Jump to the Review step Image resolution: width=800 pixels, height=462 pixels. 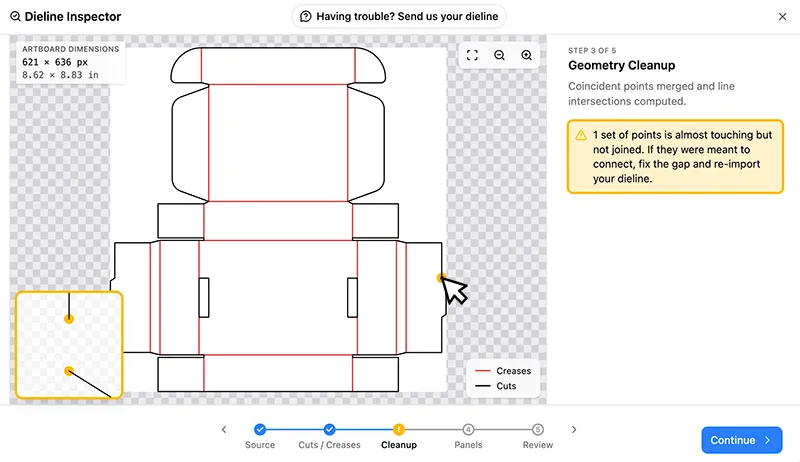pos(537,429)
